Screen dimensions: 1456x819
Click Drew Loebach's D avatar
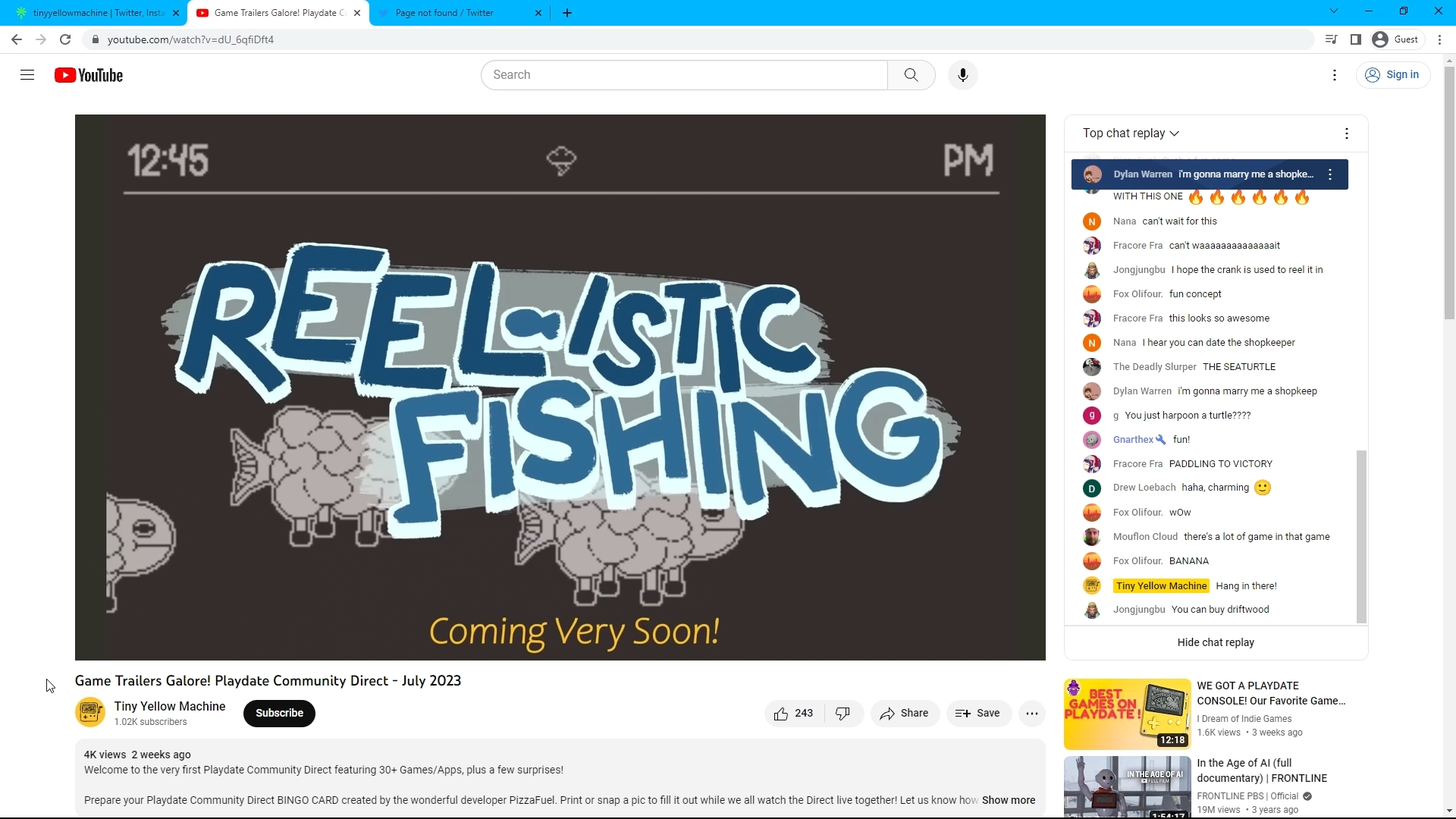1092,488
